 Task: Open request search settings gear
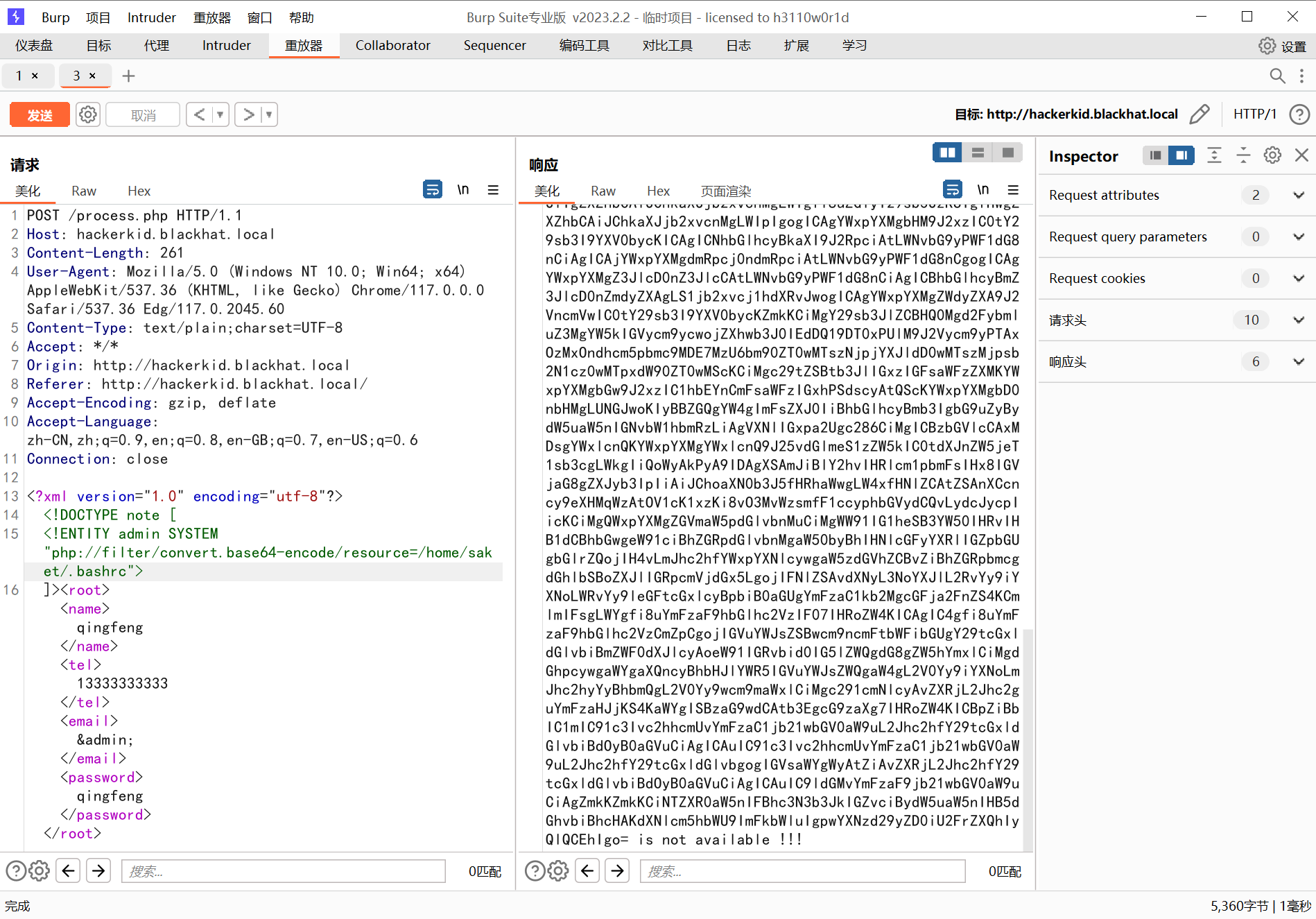[x=40, y=870]
